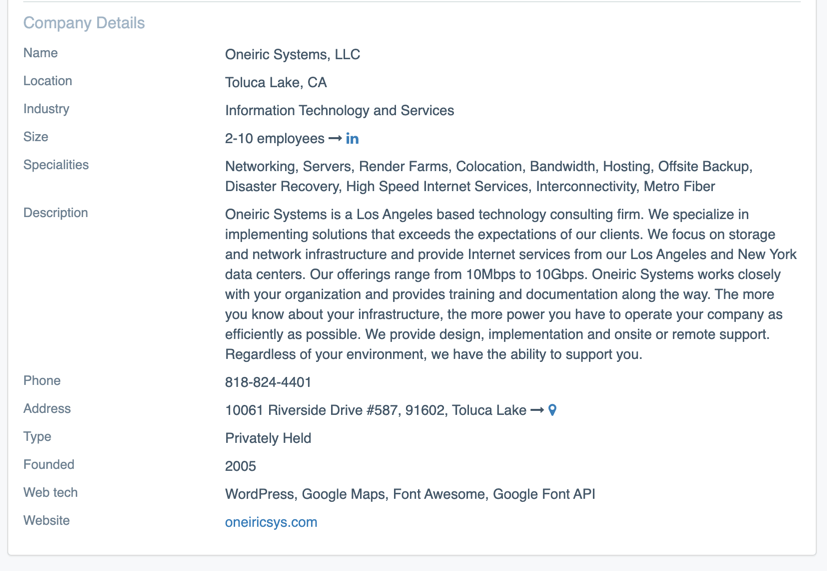Click the founded year 2005

click(240, 466)
